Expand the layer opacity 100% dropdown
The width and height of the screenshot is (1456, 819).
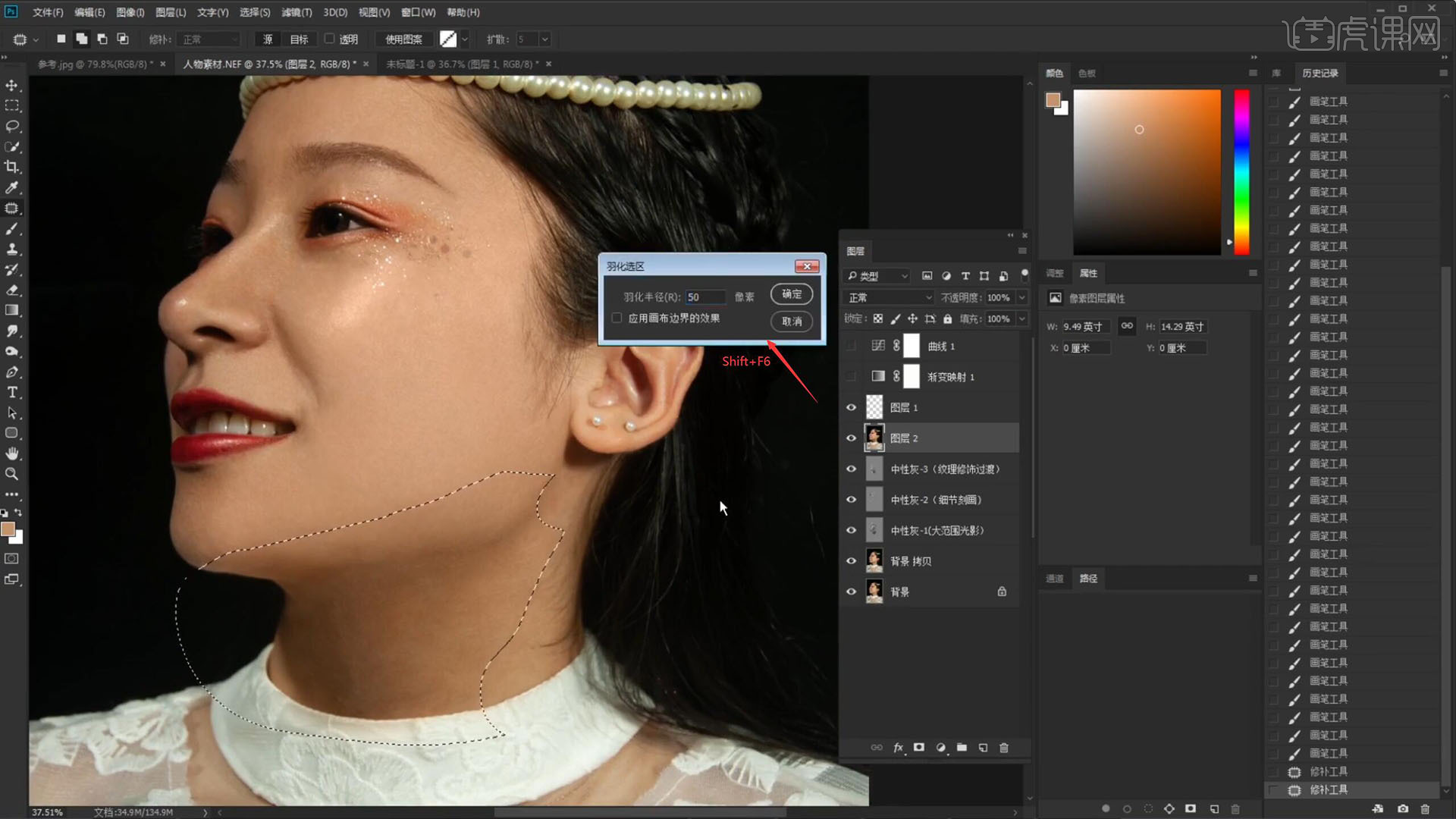pyautogui.click(x=1022, y=297)
